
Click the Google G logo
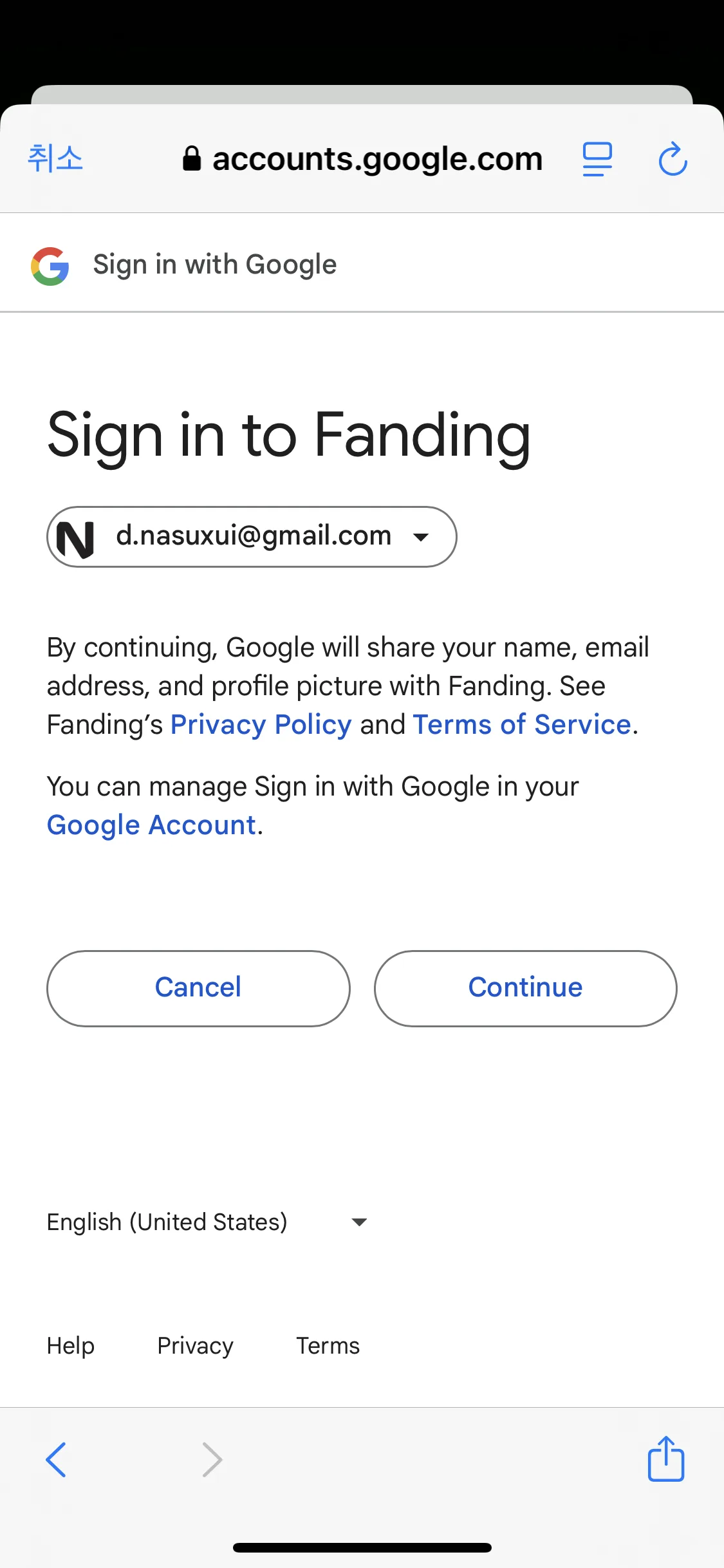click(50, 266)
